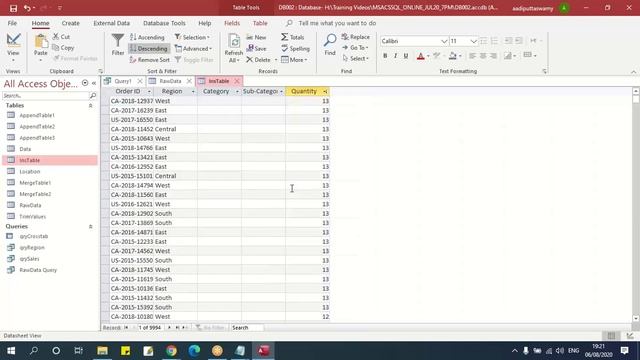Close the InsTable tab
Screen dimensions: 640x360
point(237,81)
